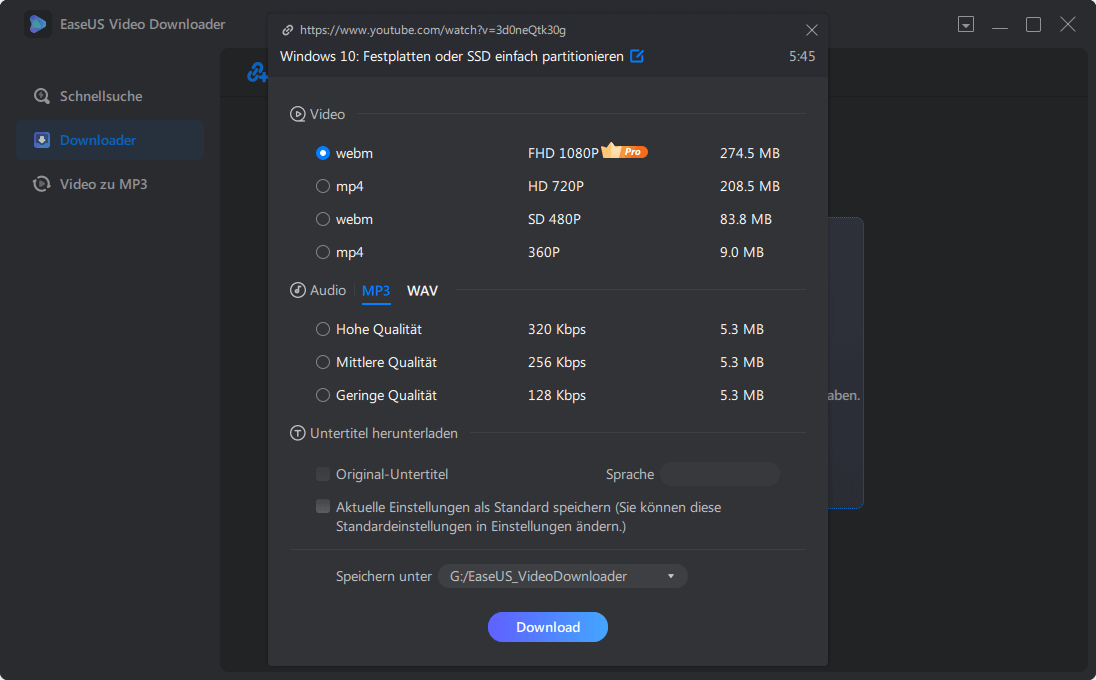Close the EaseUS Video Downloader main window

tap(1067, 24)
